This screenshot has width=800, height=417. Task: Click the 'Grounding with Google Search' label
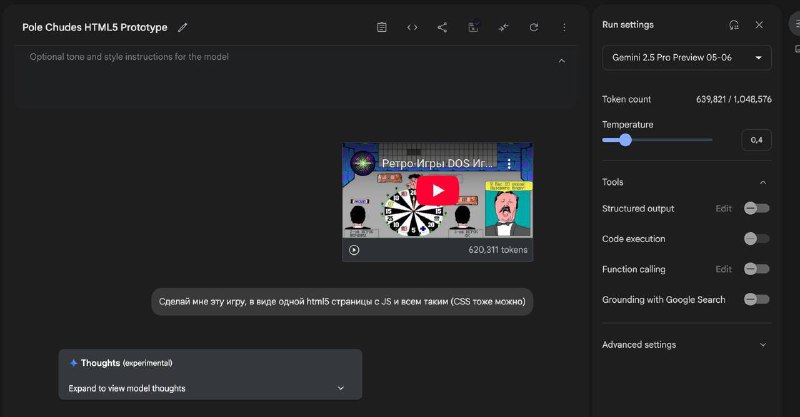point(663,300)
